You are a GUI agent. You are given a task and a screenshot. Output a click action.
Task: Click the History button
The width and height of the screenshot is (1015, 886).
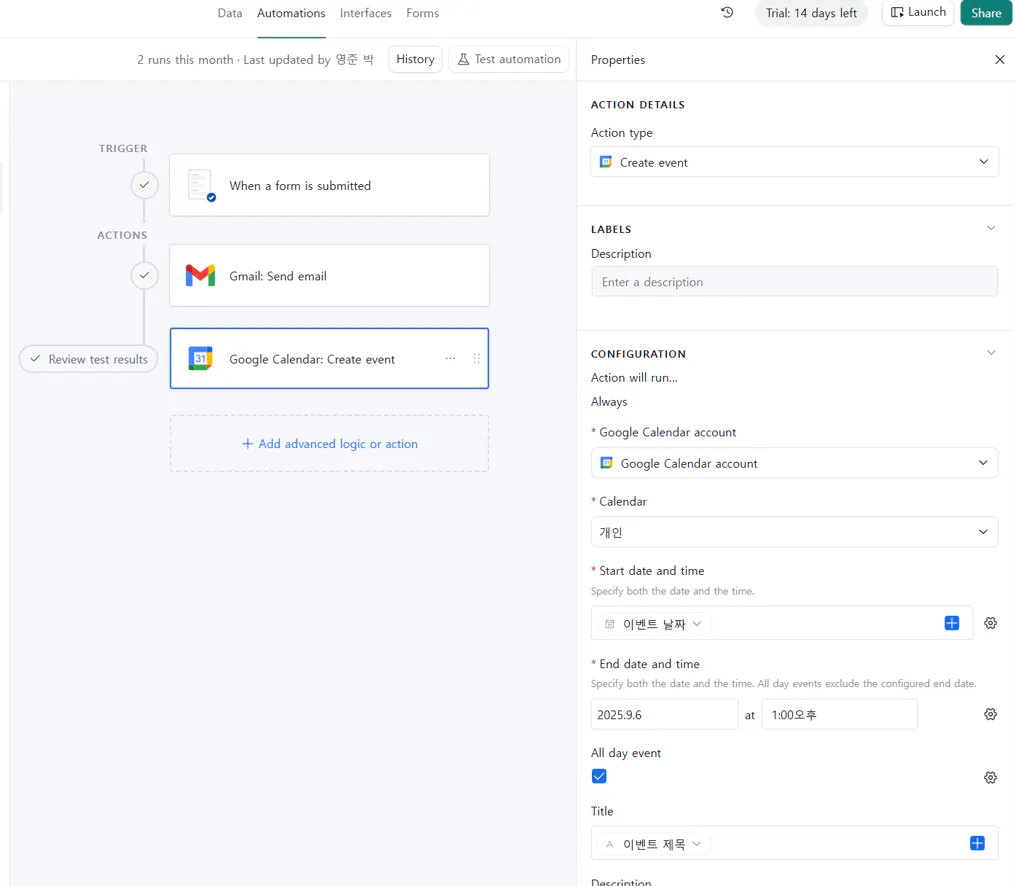coord(415,60)
